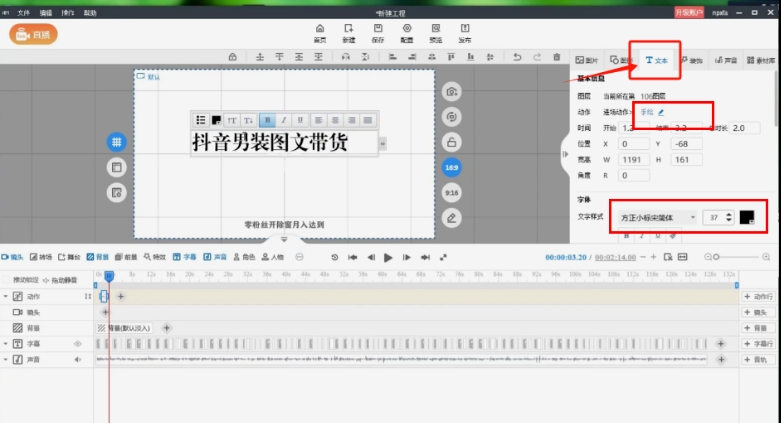Select the 16:9 aspect ratio
Viewport: 781px width, 423px height.
[452, 167]
